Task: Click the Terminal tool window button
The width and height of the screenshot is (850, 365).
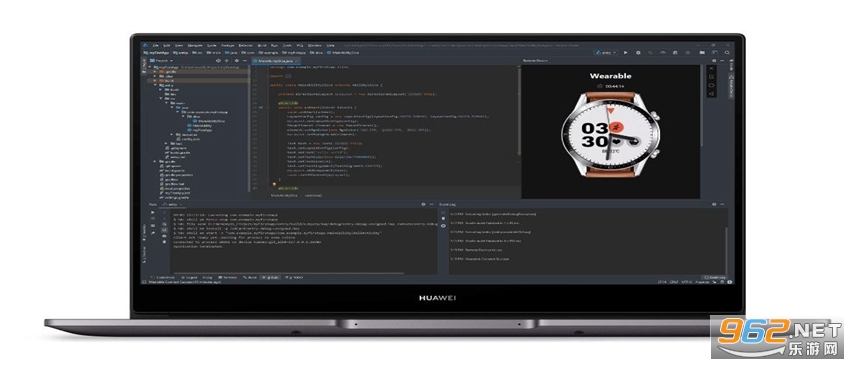Action: [x=228, y=277]
